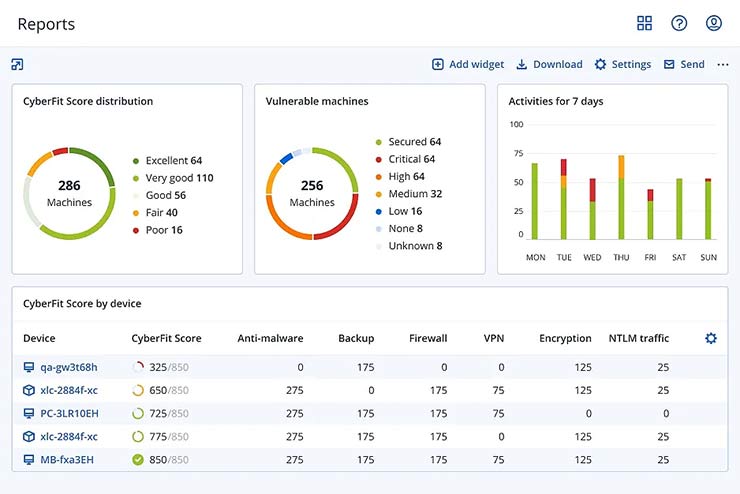
Task: Download the report
Action: coord(549,65)
